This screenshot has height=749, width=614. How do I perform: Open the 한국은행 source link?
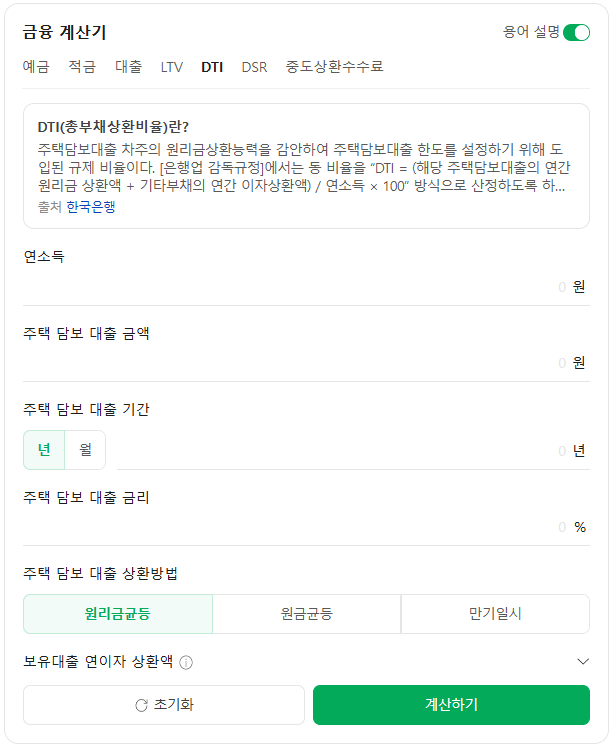[91, 207]
